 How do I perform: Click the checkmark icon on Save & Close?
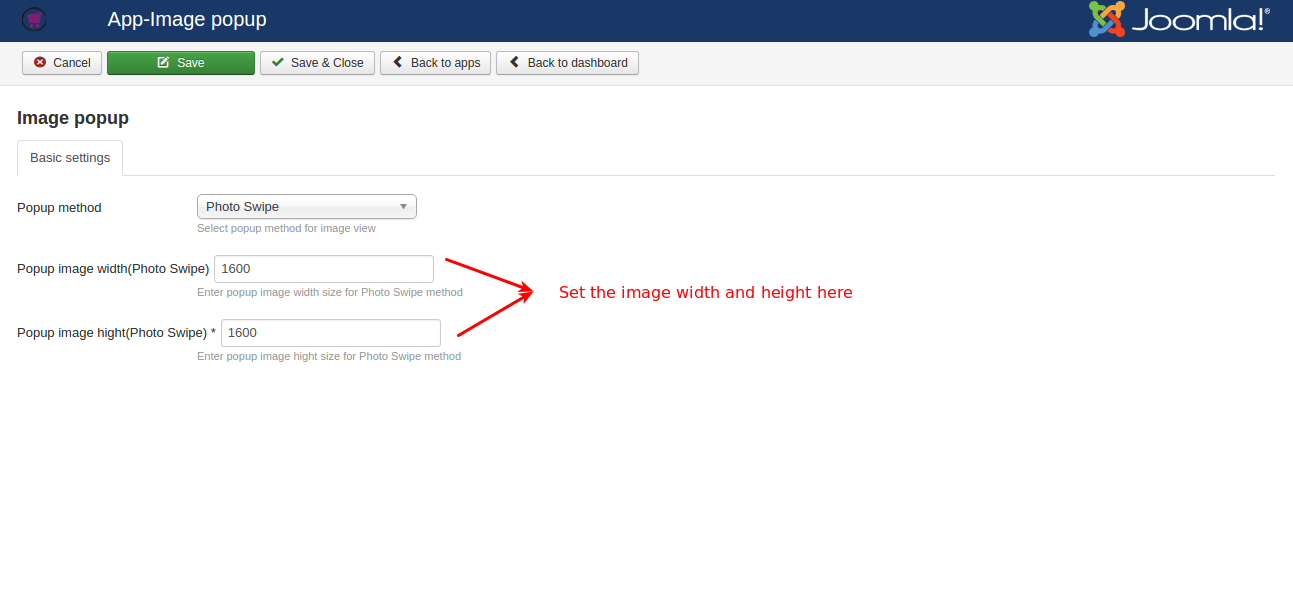point(278,63)
